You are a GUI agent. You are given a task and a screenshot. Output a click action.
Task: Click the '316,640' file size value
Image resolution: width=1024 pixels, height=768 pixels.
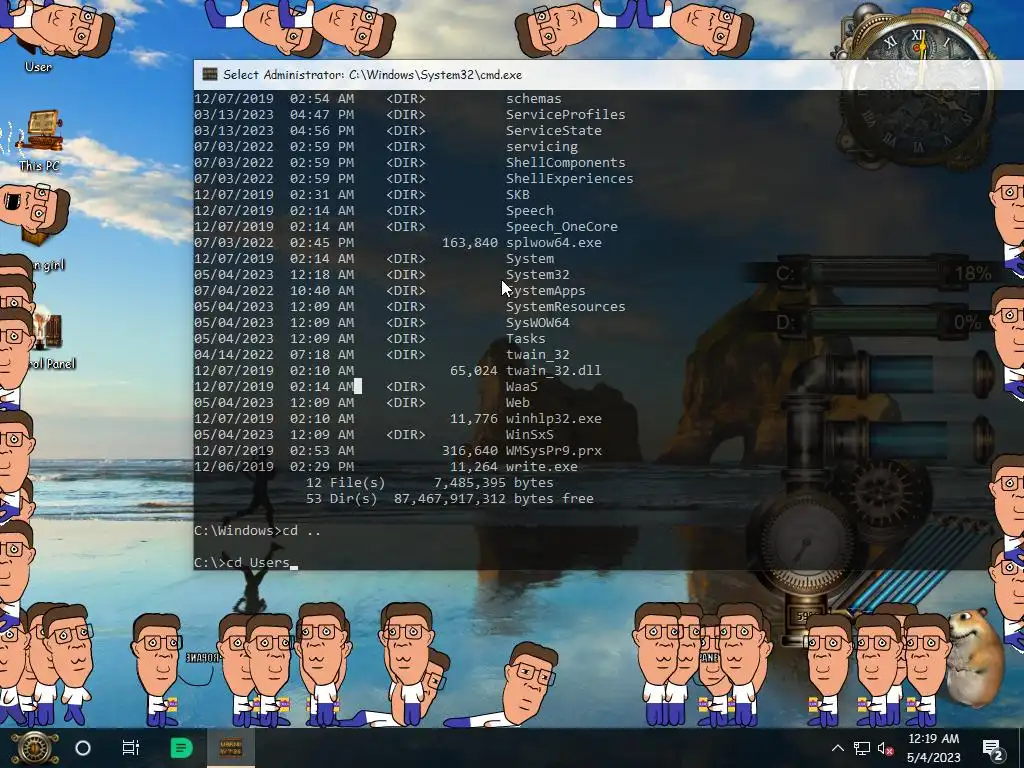pos(470,451)
